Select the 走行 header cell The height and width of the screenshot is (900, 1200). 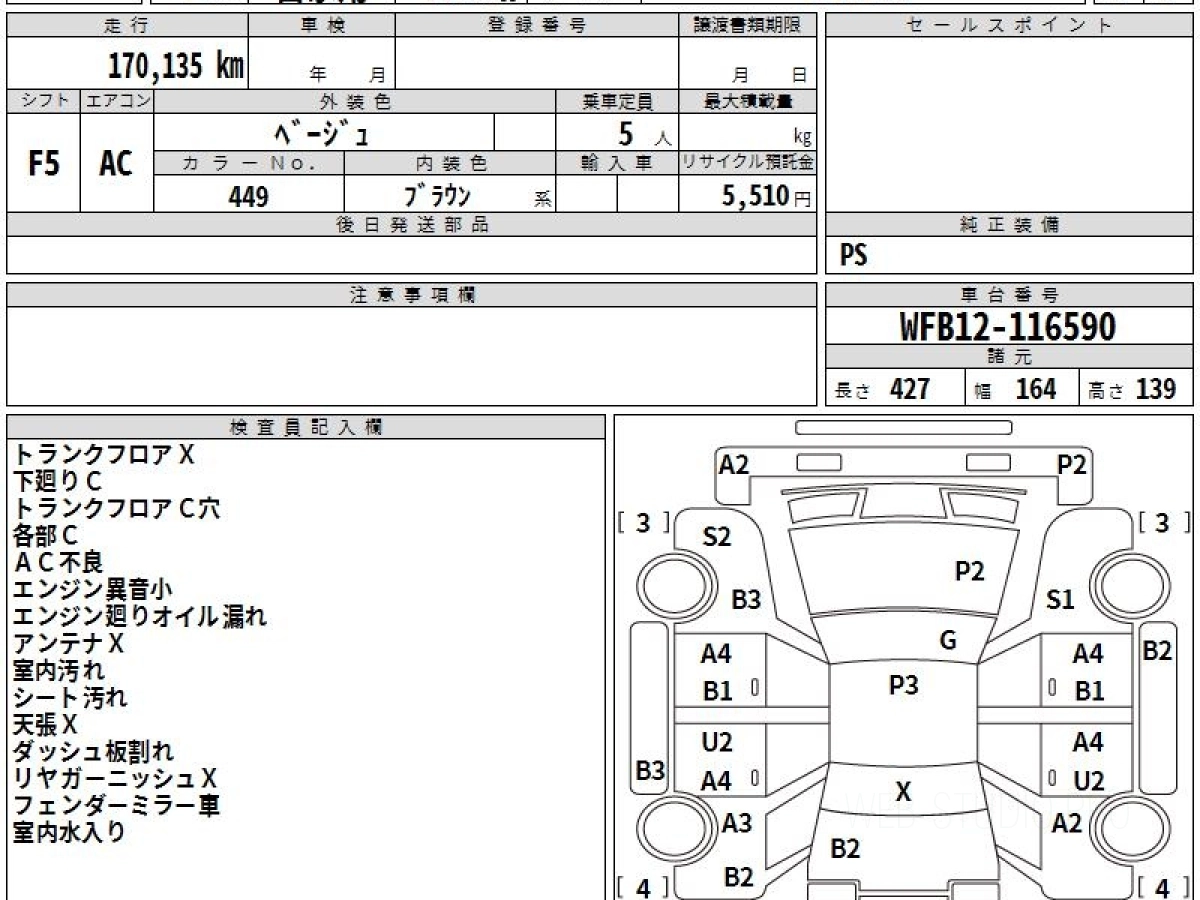coord(126,26)
